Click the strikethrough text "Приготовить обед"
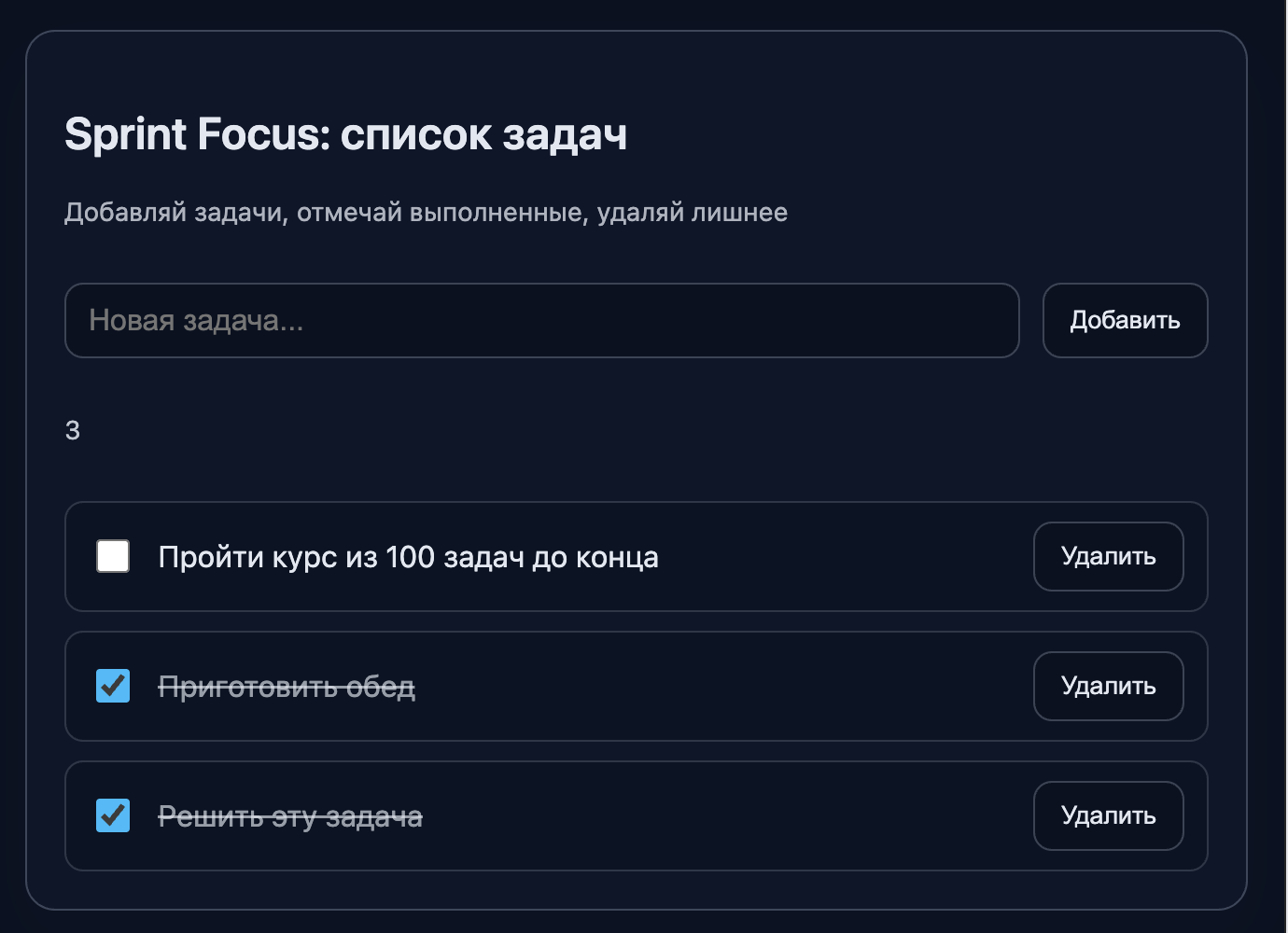The height and width of the screenshot is (933, 1288). (288, 686)
